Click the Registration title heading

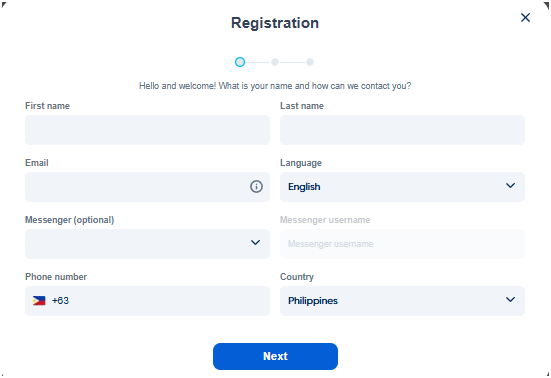coord(275,23)
